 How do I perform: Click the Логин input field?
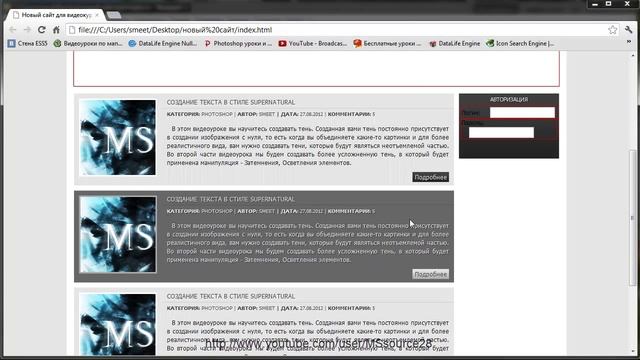coord(522,112)
